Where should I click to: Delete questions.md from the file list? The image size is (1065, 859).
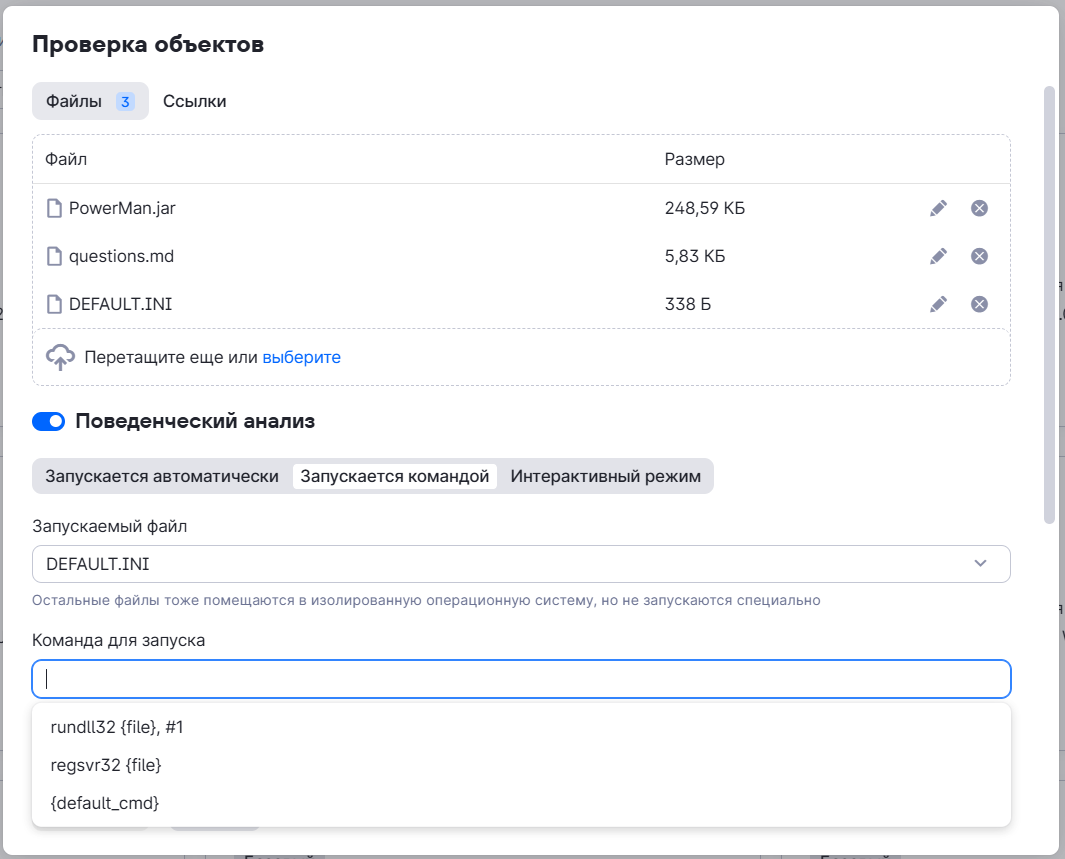(980, 256)
